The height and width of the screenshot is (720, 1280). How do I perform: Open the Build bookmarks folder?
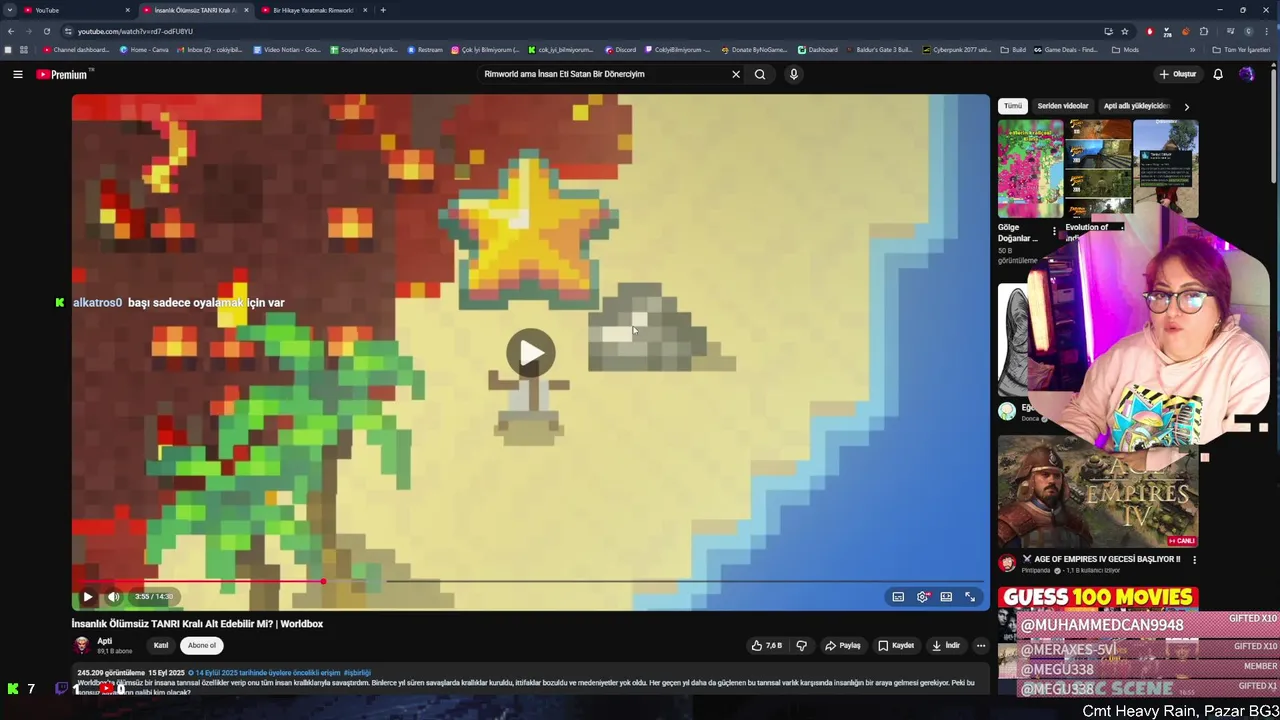[1013, 50]
